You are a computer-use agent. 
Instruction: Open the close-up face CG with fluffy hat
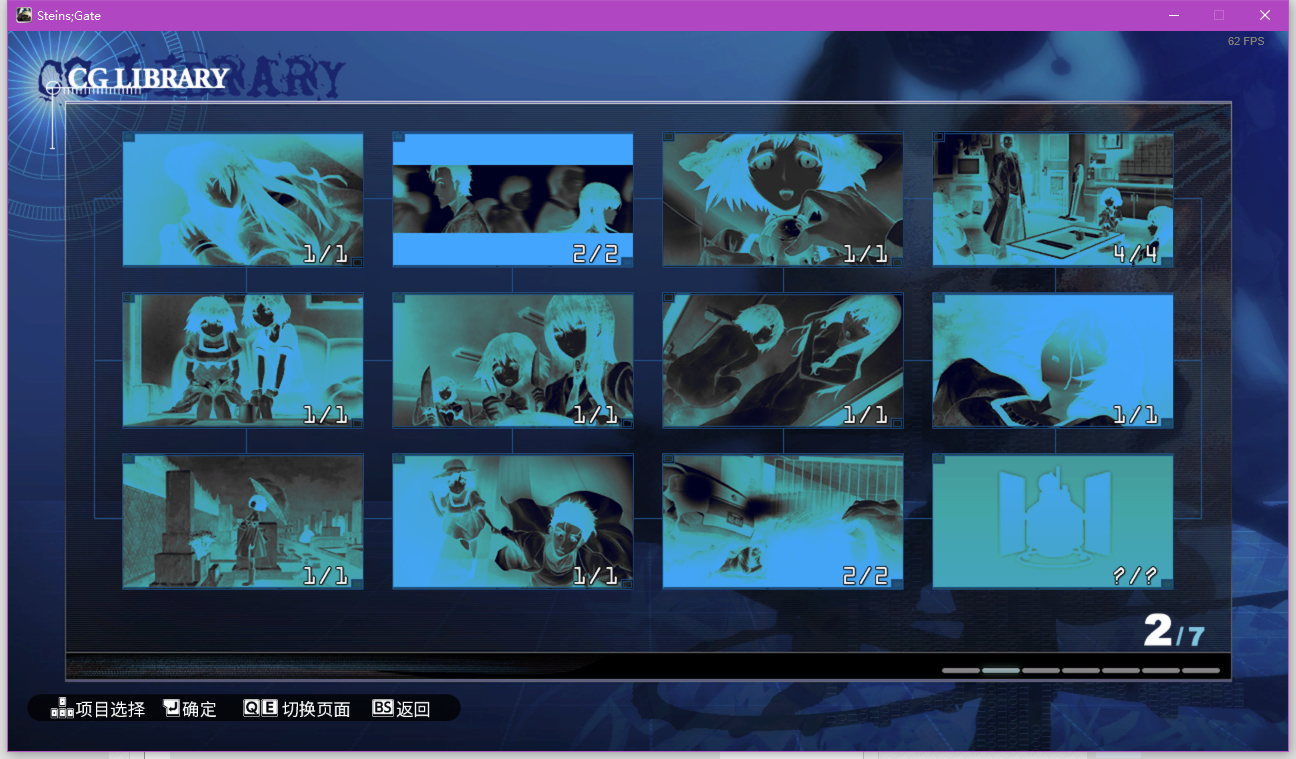tap(783, 199)
